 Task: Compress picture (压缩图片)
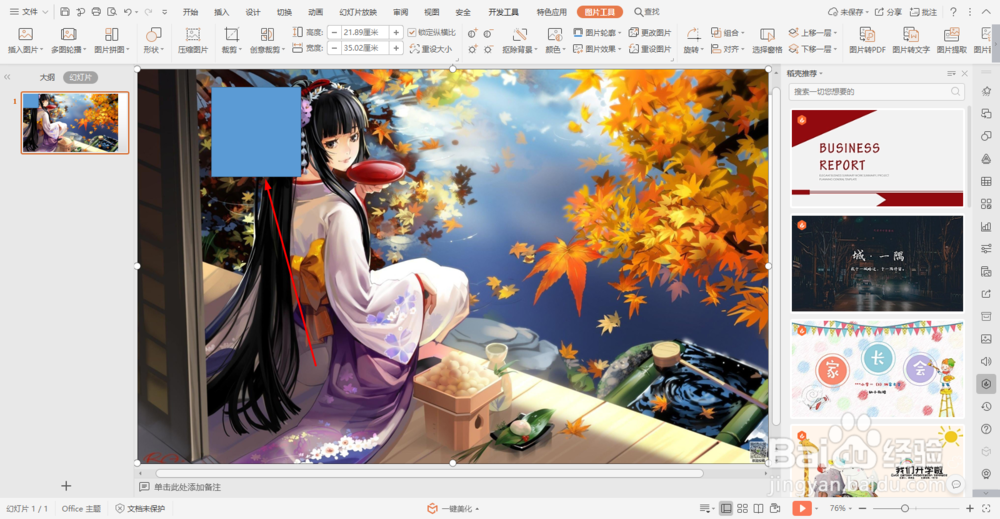coord(193,40)
